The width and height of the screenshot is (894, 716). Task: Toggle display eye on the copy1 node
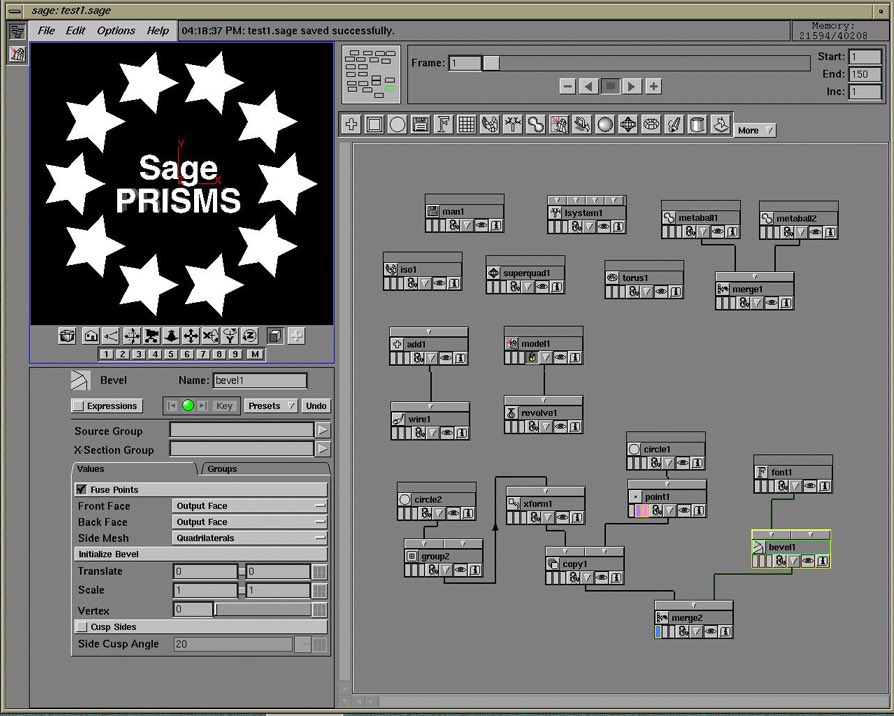click(601, 578)
